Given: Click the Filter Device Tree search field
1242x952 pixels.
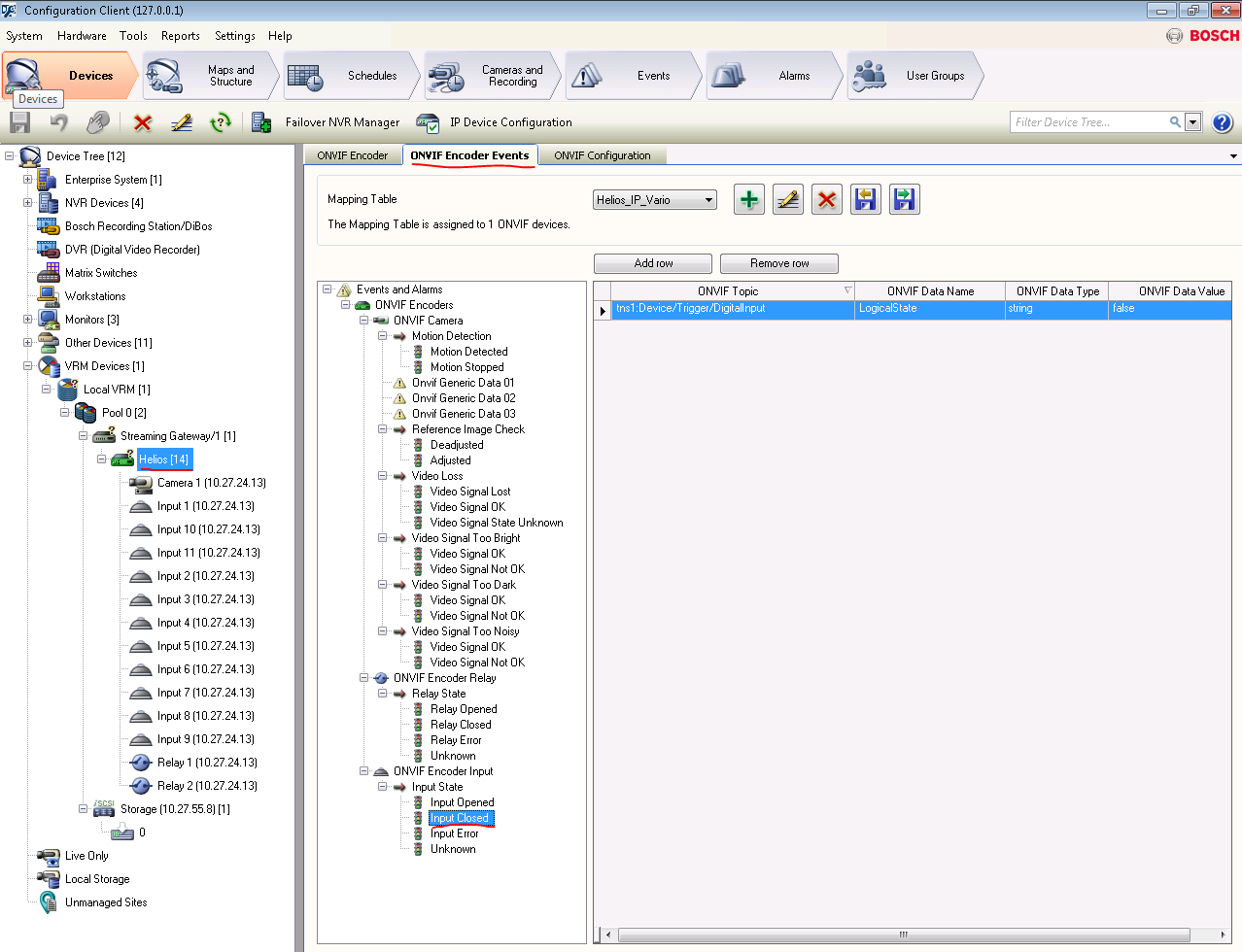Looking at the screenshot, I should (1087, 122).
